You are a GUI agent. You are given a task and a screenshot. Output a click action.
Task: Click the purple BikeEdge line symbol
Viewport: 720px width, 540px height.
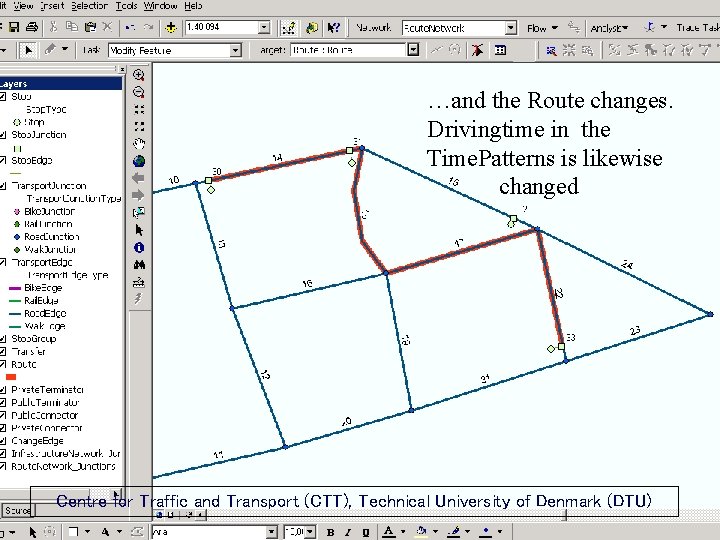(x=15, y=288)
